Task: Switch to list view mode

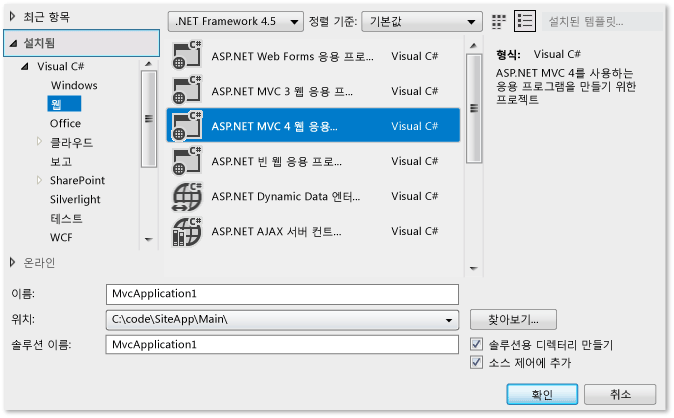Action: (525, 21)
